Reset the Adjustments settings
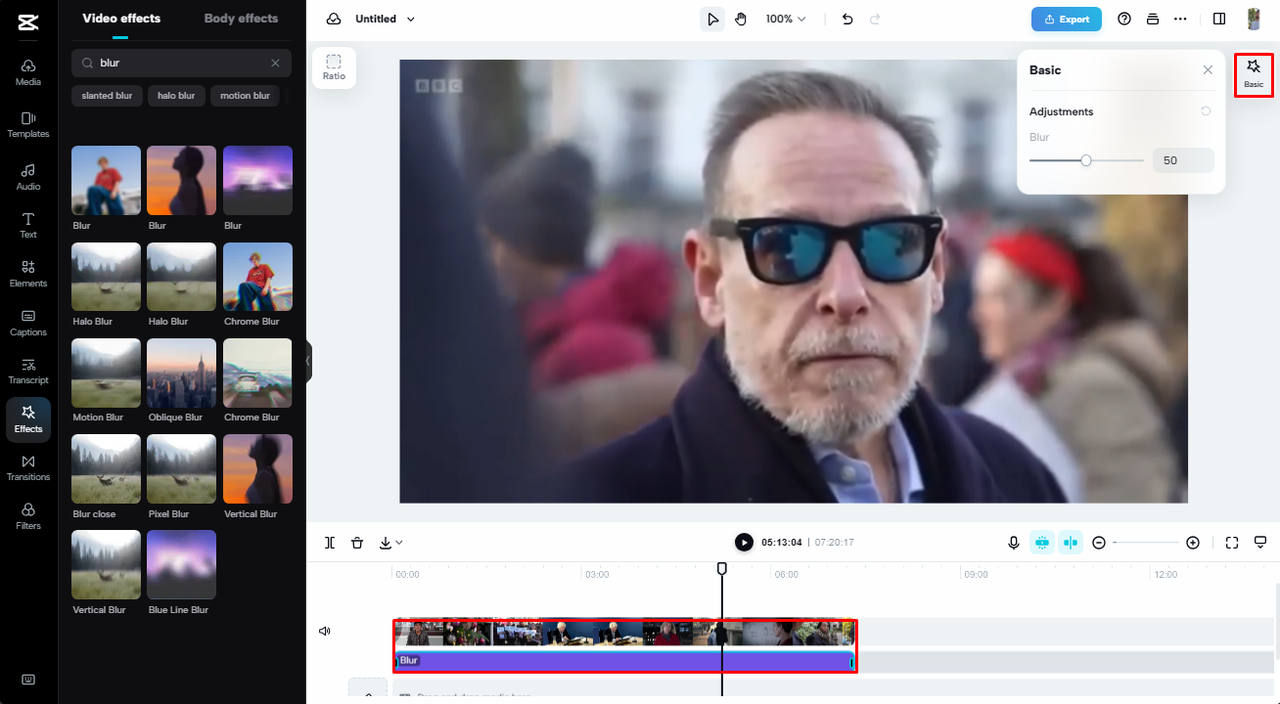 pos(1206,111)
